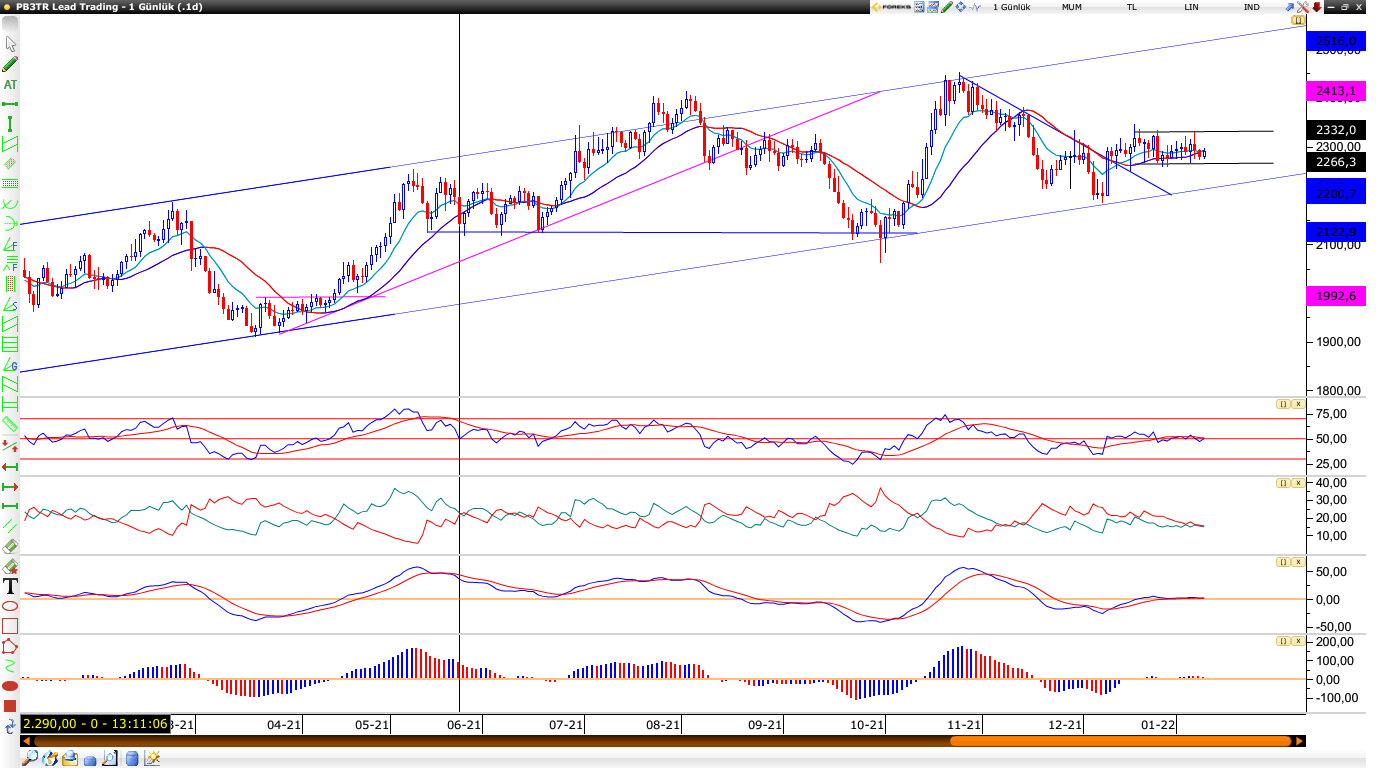
Task: Select the vertical line segment tool
Action: (x=11, y=123)
